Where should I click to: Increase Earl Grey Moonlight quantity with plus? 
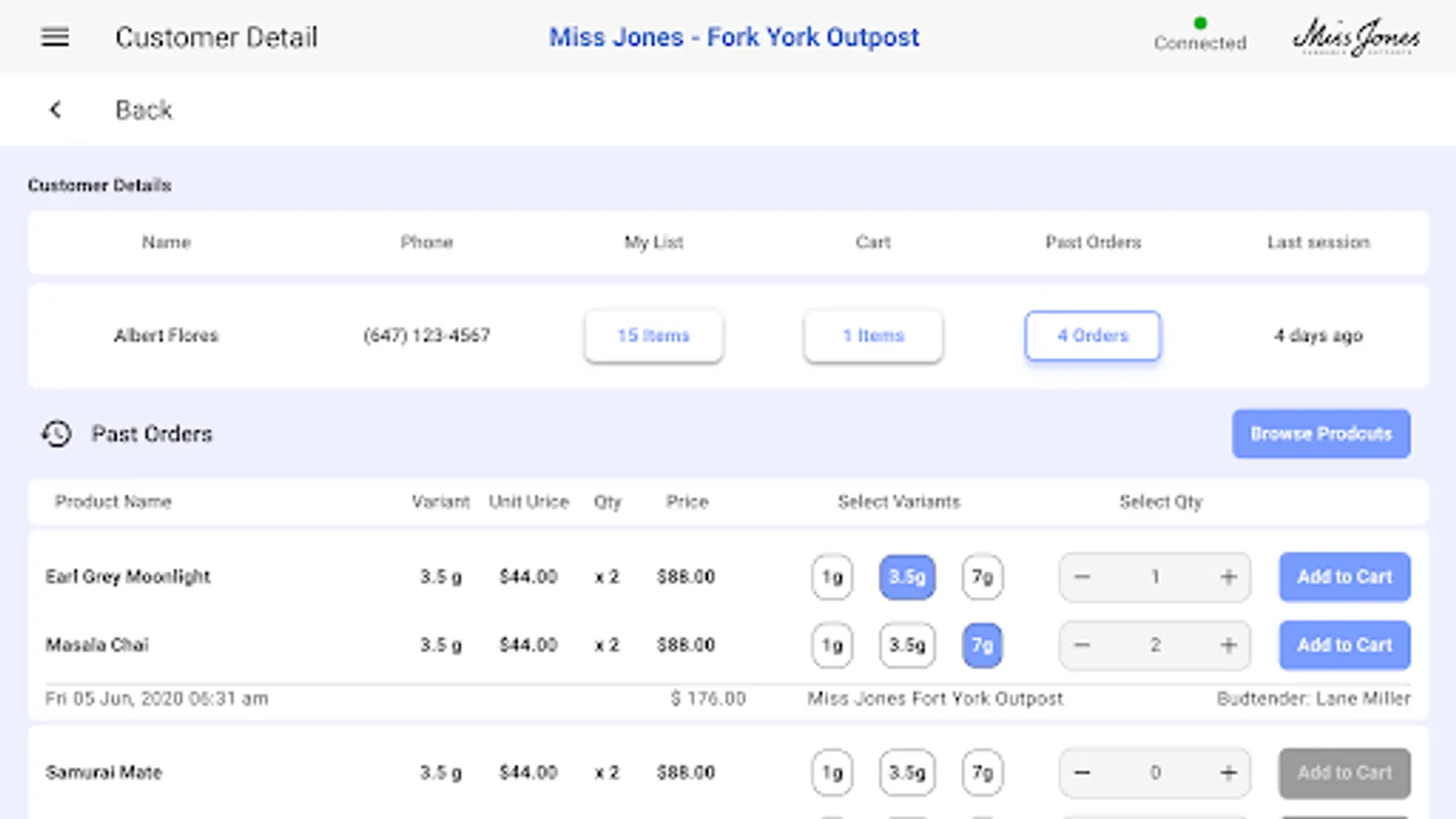[1228, 577]
